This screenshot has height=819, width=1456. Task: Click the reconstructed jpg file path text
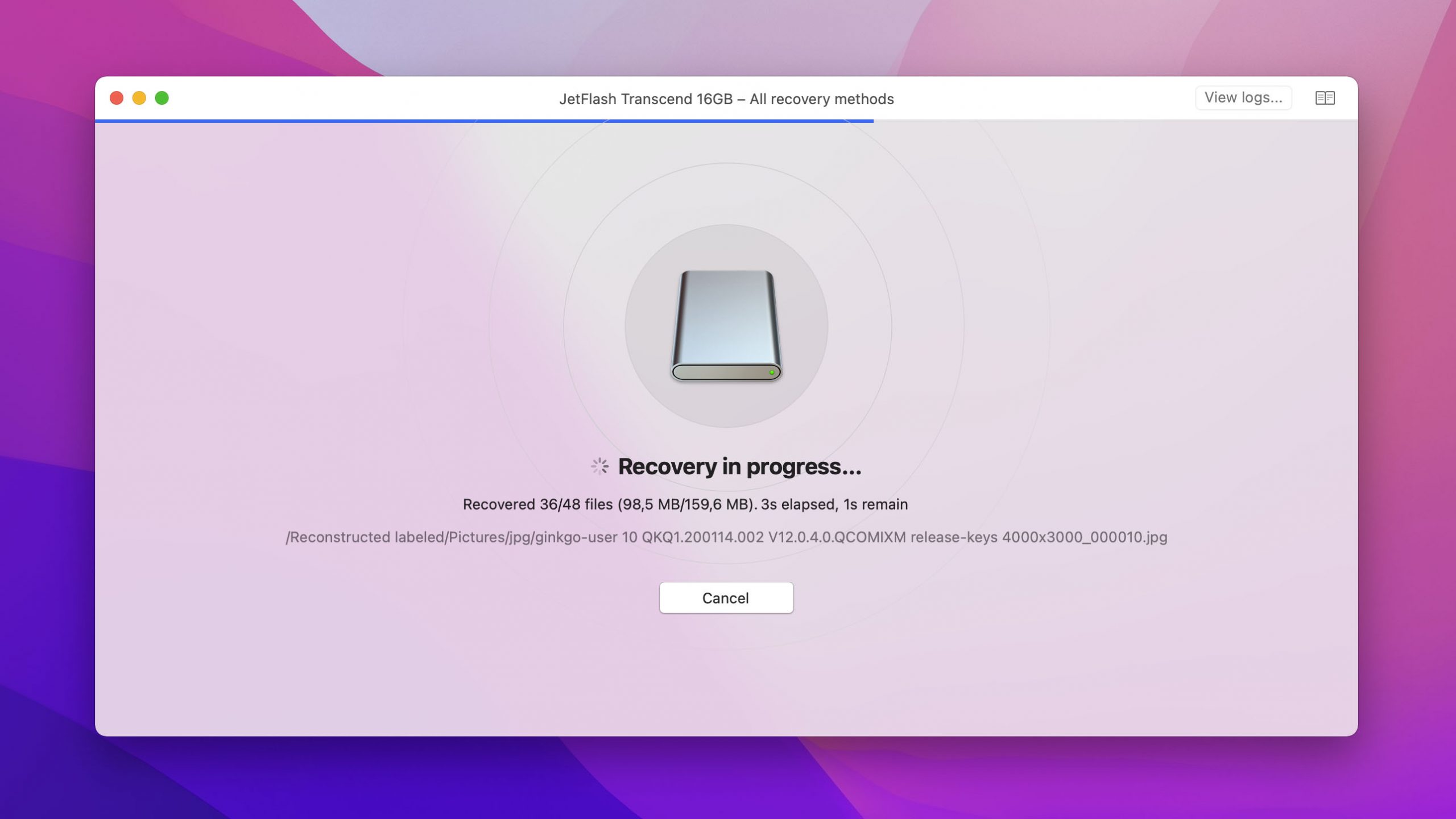pos(726,537)
